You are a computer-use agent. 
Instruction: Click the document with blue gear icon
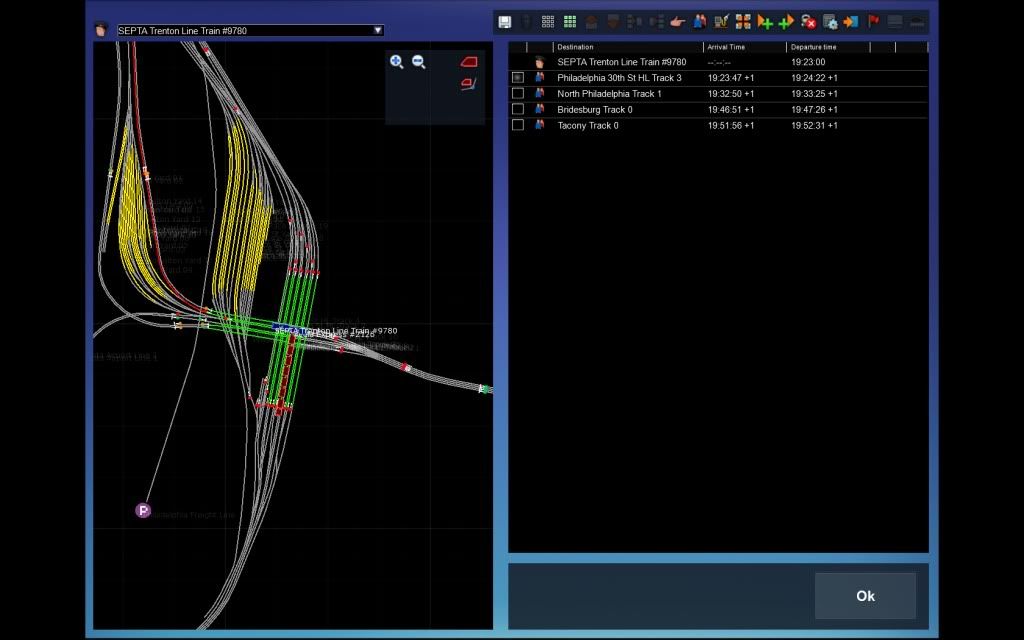(830, 22)
